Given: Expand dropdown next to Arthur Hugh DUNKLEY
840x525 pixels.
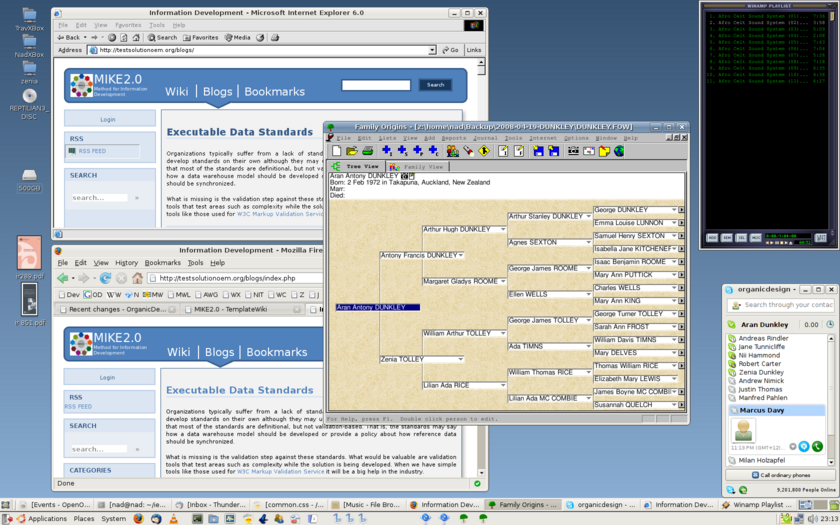Looking at the screenshot, I should click(x=503, y=230).
